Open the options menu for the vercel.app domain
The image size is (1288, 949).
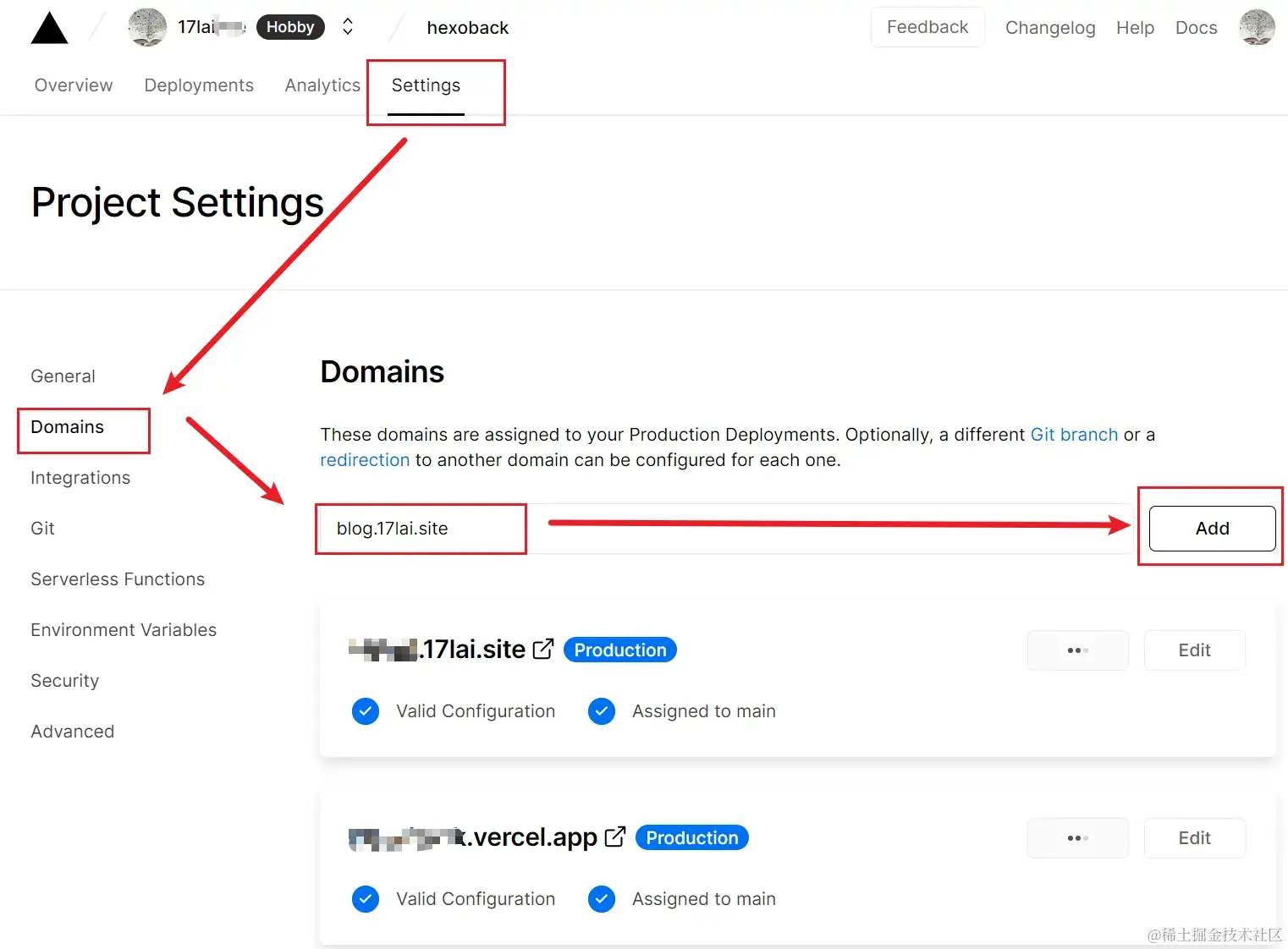click(x=1076, y=837)
